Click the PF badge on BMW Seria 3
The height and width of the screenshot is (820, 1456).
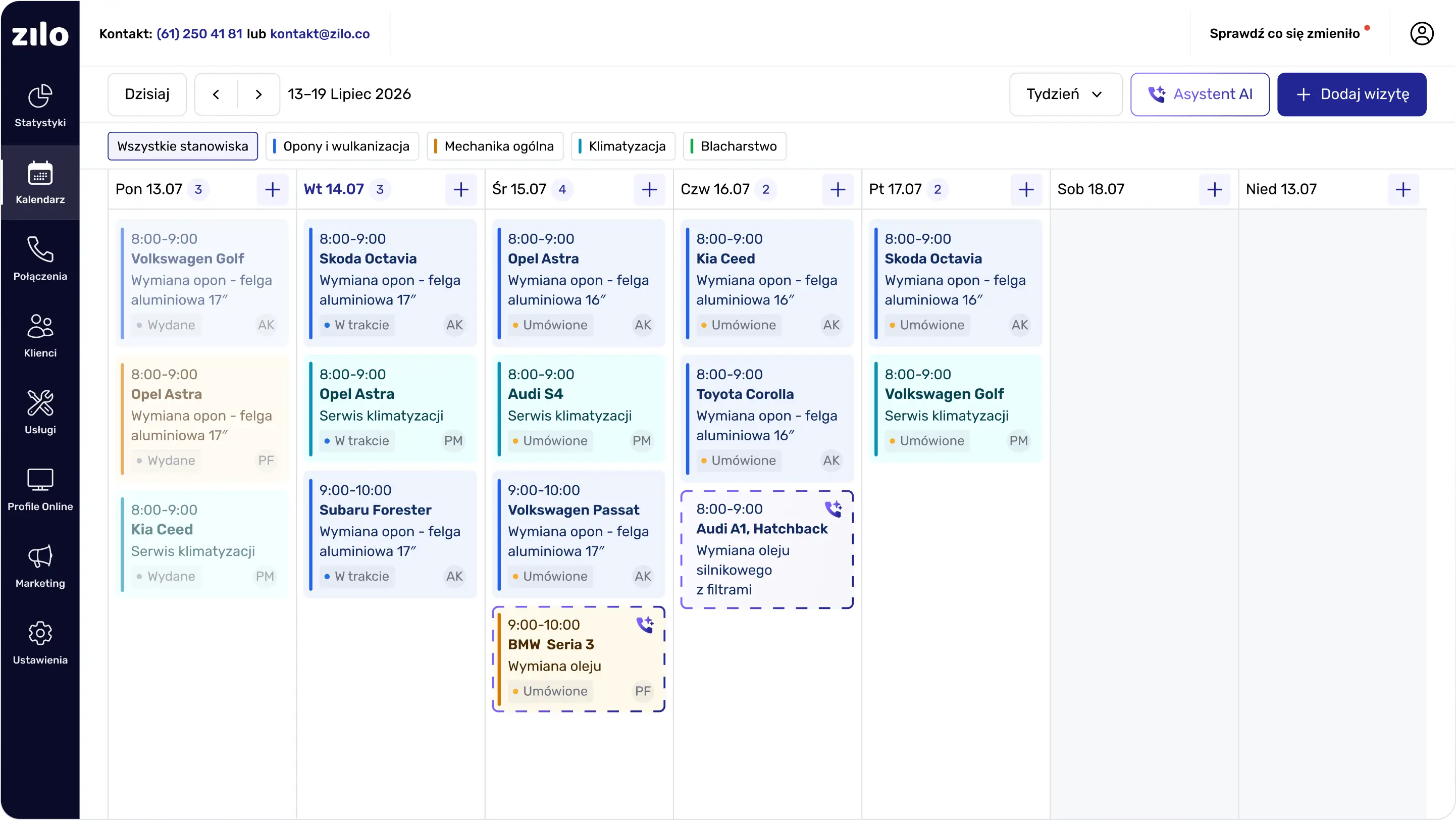[x=643, y=691]
